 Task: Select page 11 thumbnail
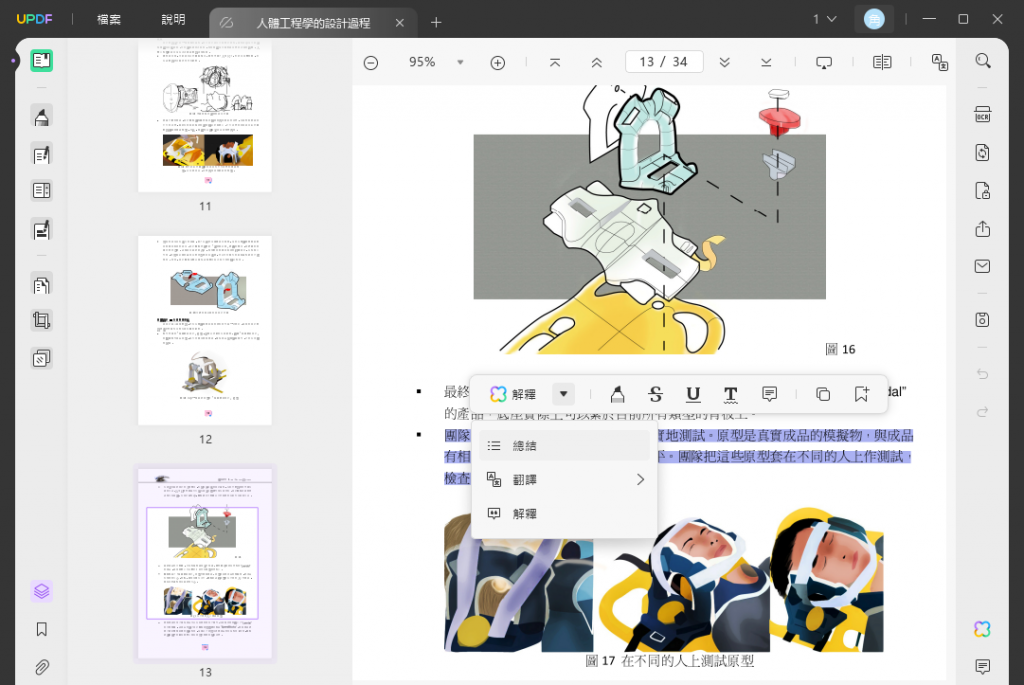pos(205,116)
